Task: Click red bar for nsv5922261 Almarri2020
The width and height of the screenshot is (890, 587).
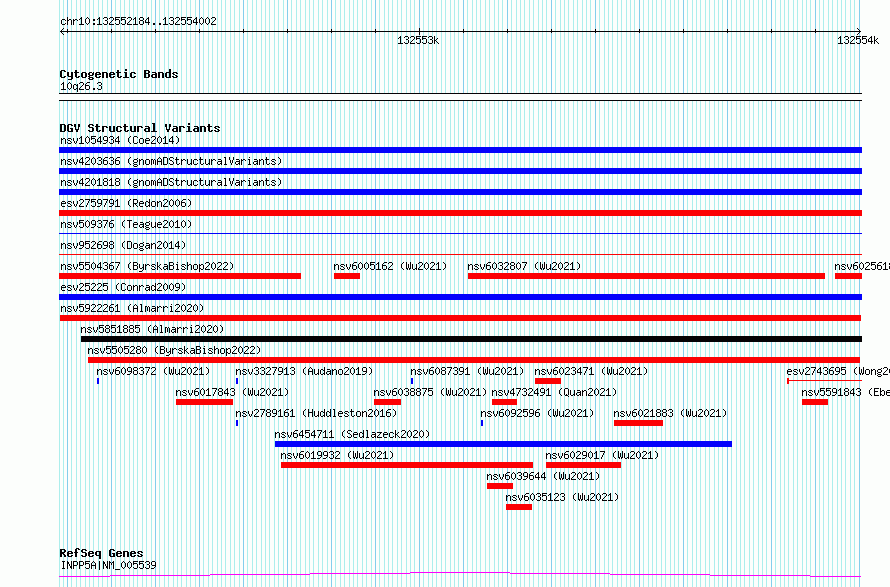Action: [x=460, y=318]
